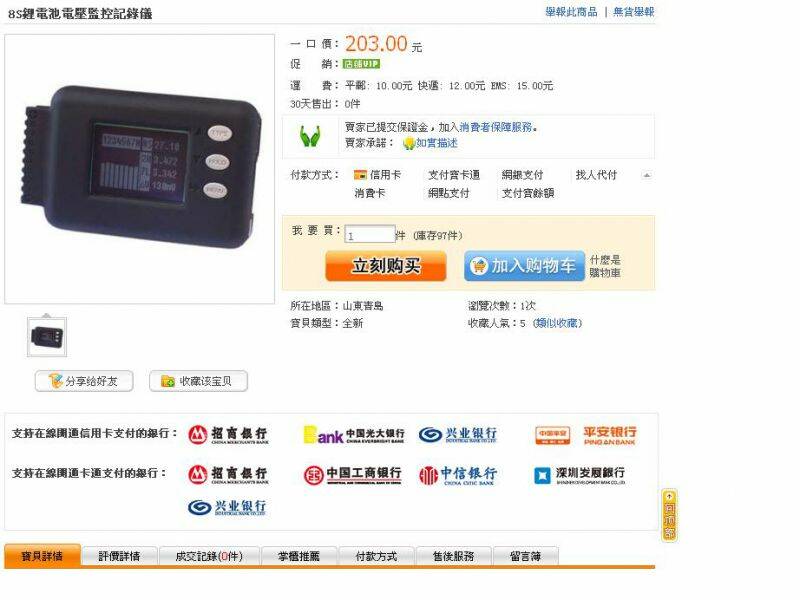Open the 評價詳情 tab

[x=119, y=556]
